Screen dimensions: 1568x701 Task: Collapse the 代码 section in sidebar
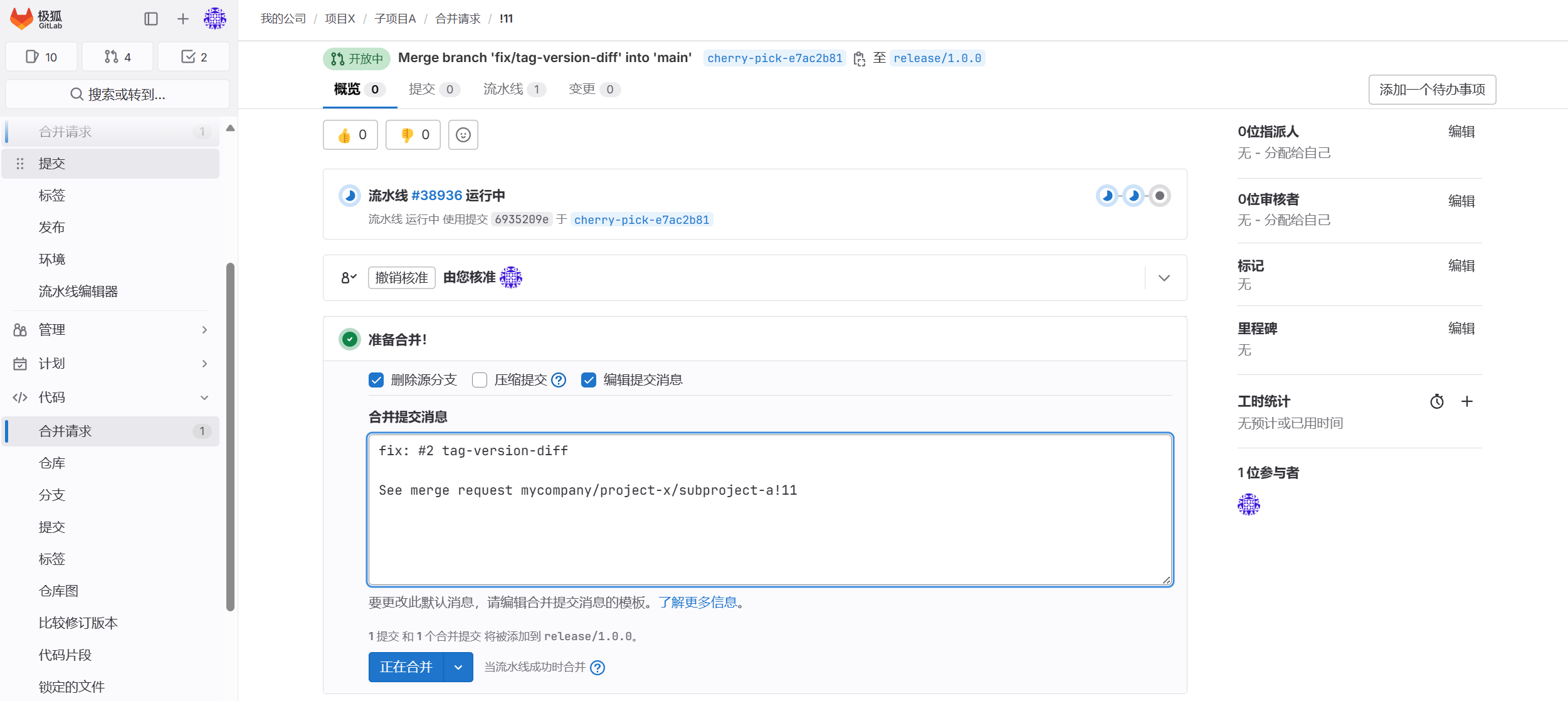(x=204, y=397)
